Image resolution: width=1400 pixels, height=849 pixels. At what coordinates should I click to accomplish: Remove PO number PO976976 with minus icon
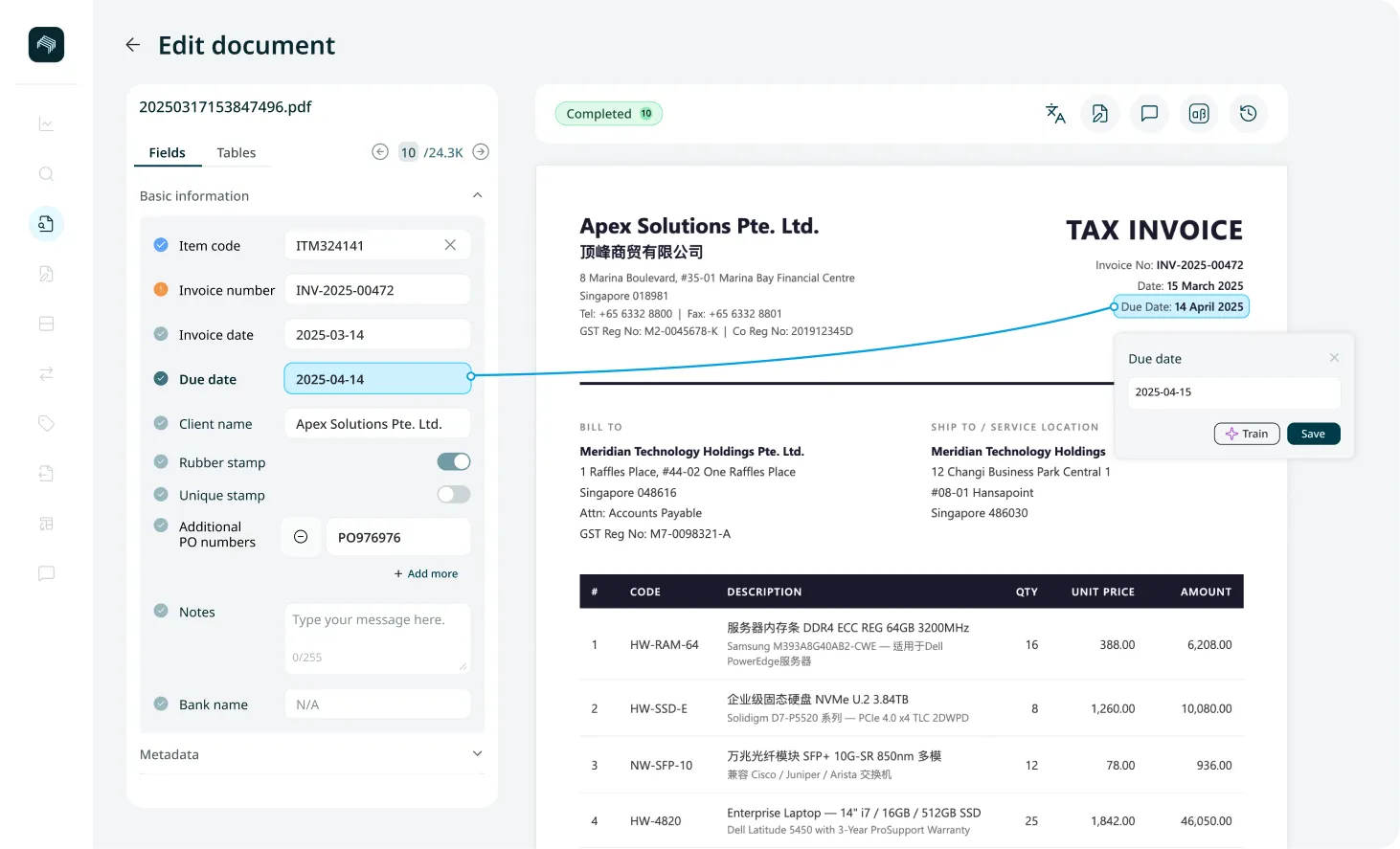coord(301,537)
